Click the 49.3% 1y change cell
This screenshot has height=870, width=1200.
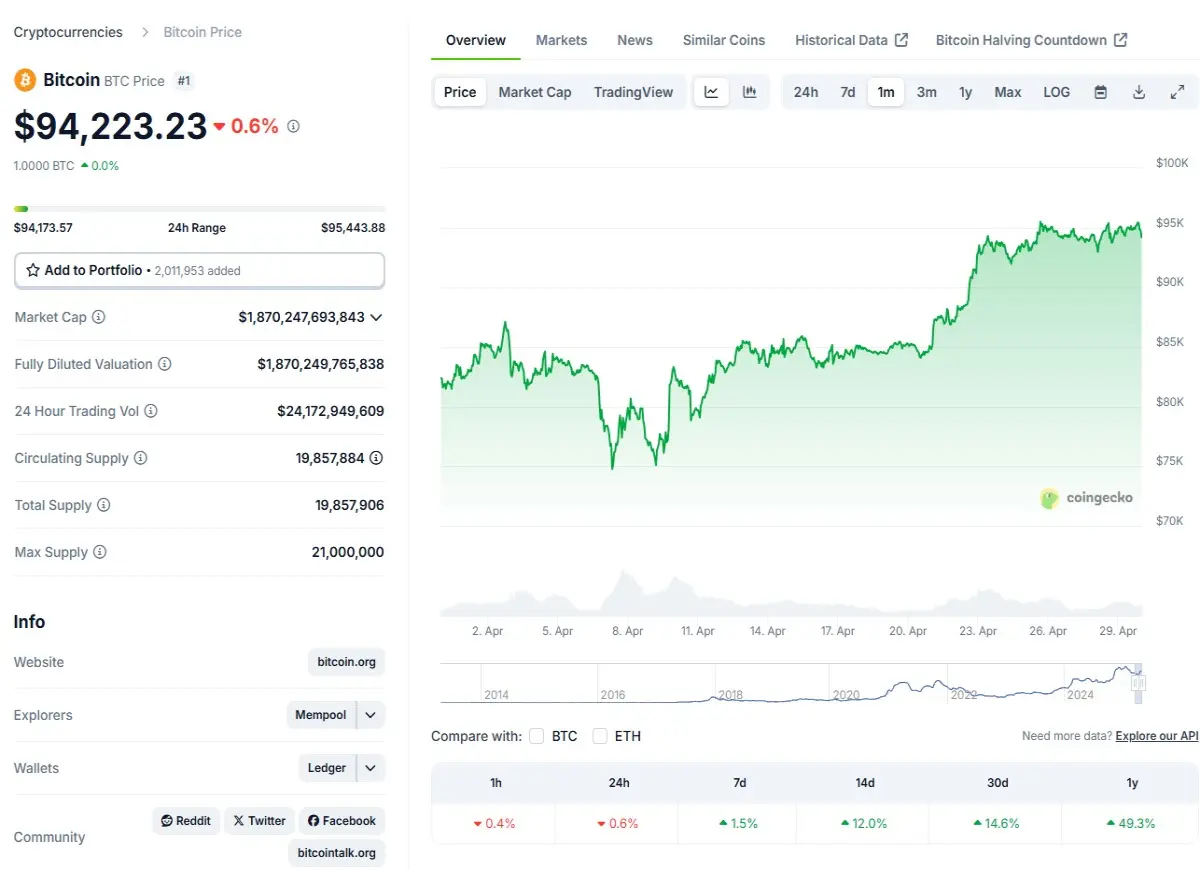click(1132, 823)
